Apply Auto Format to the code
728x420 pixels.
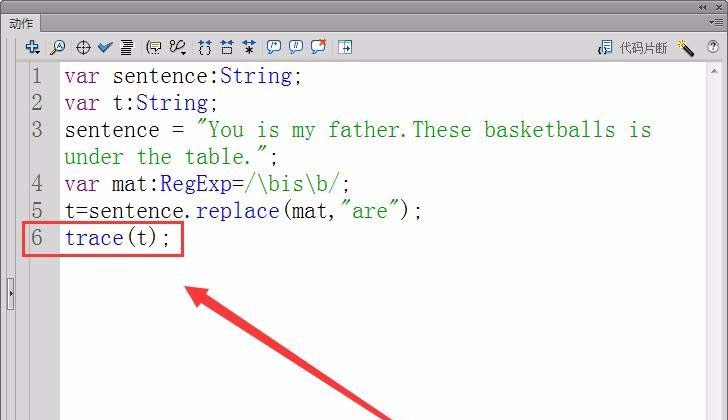127,47
